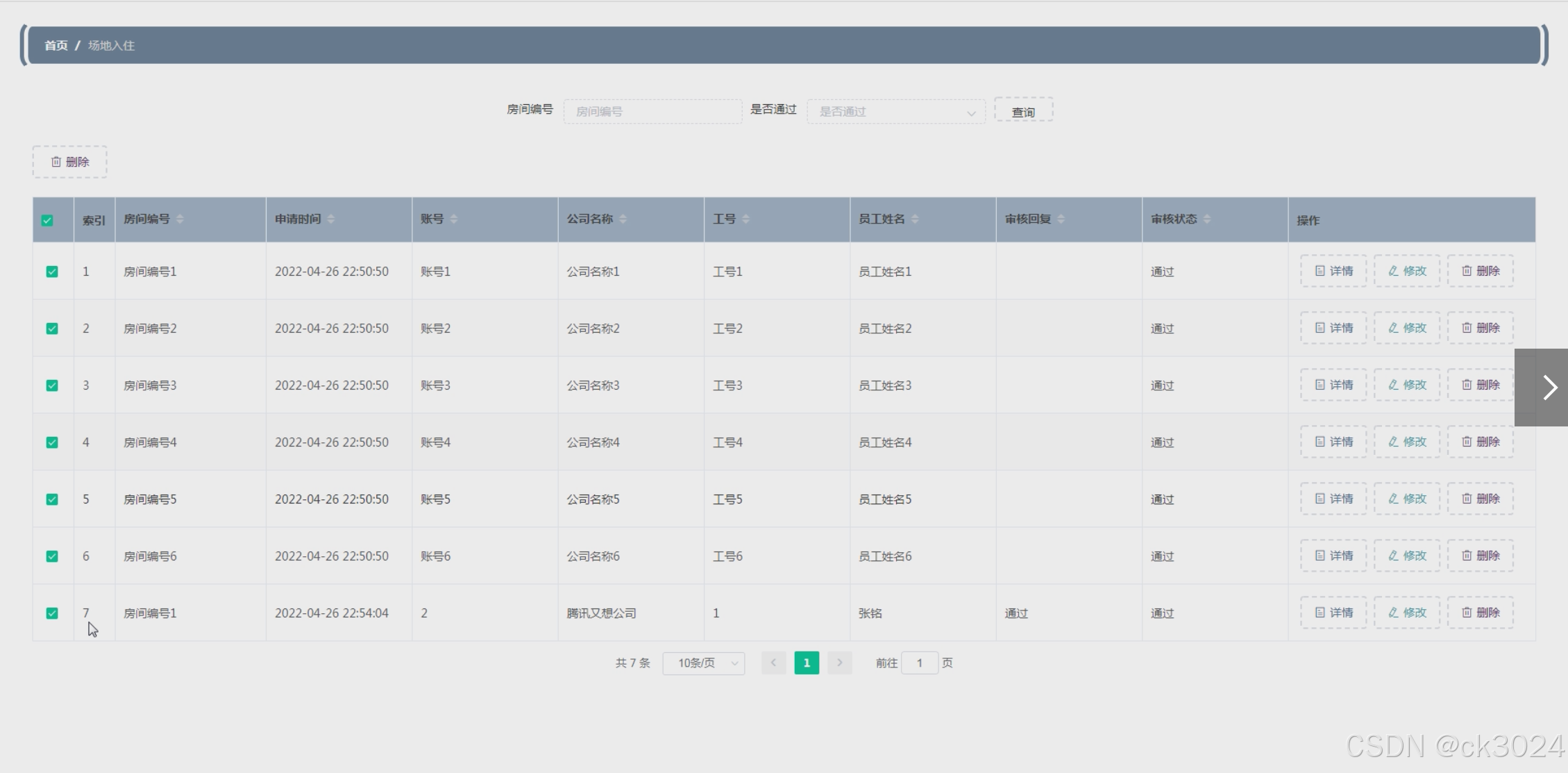Uncheck the select-all checkbox in table header
This screenshot has height=773, width=1568.
(49, 219)
